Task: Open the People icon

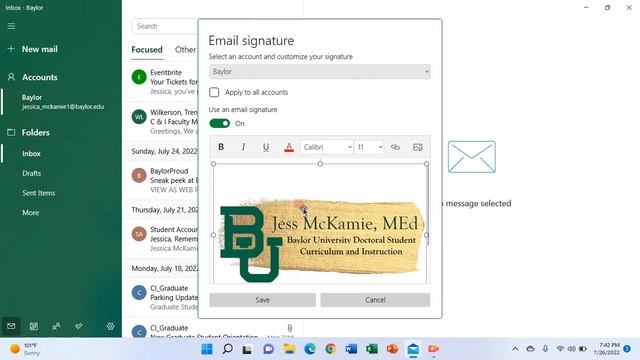Action: coord(56,326)
